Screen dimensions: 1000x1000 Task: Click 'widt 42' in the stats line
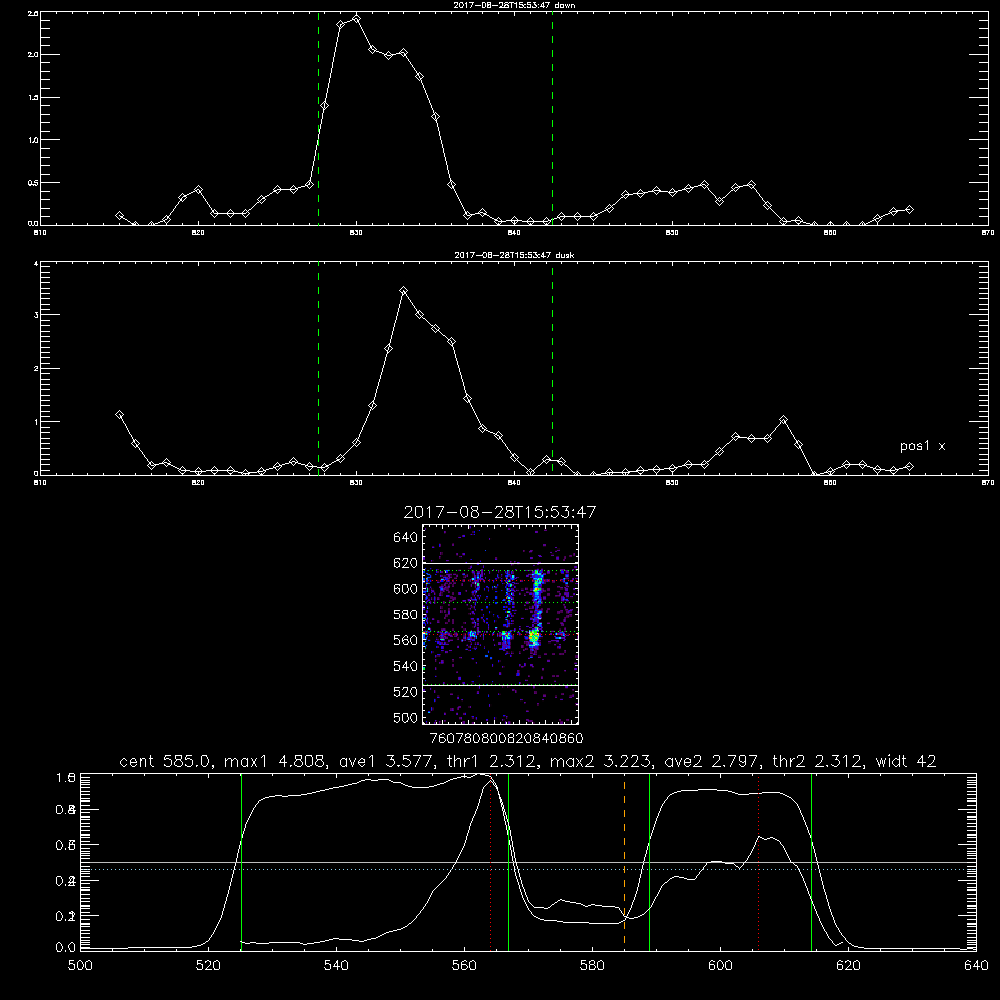coord(906,761)
